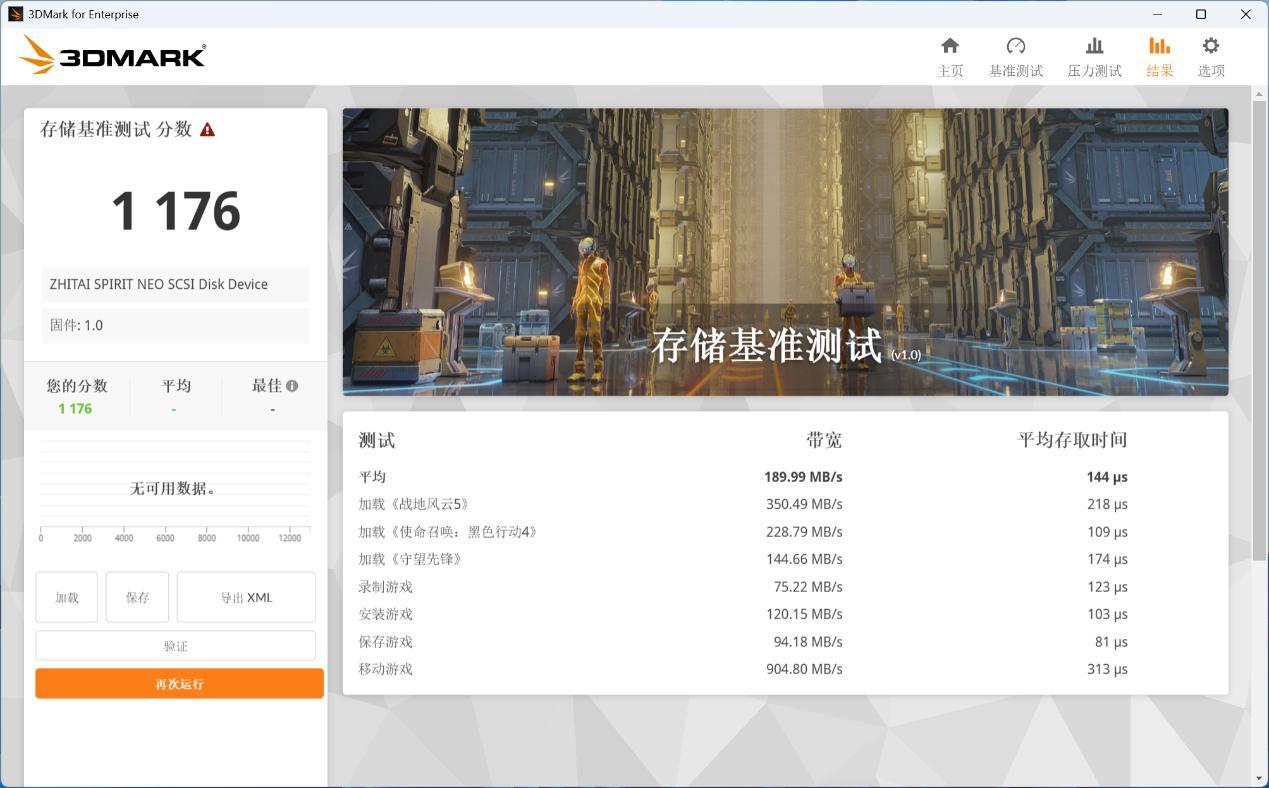Click the 导出 XML export button

246,597
